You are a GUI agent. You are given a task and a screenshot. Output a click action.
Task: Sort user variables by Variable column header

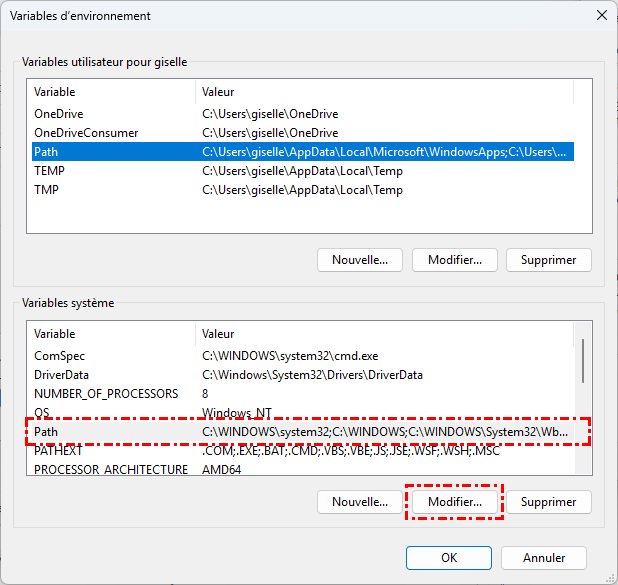click(110, 92)
